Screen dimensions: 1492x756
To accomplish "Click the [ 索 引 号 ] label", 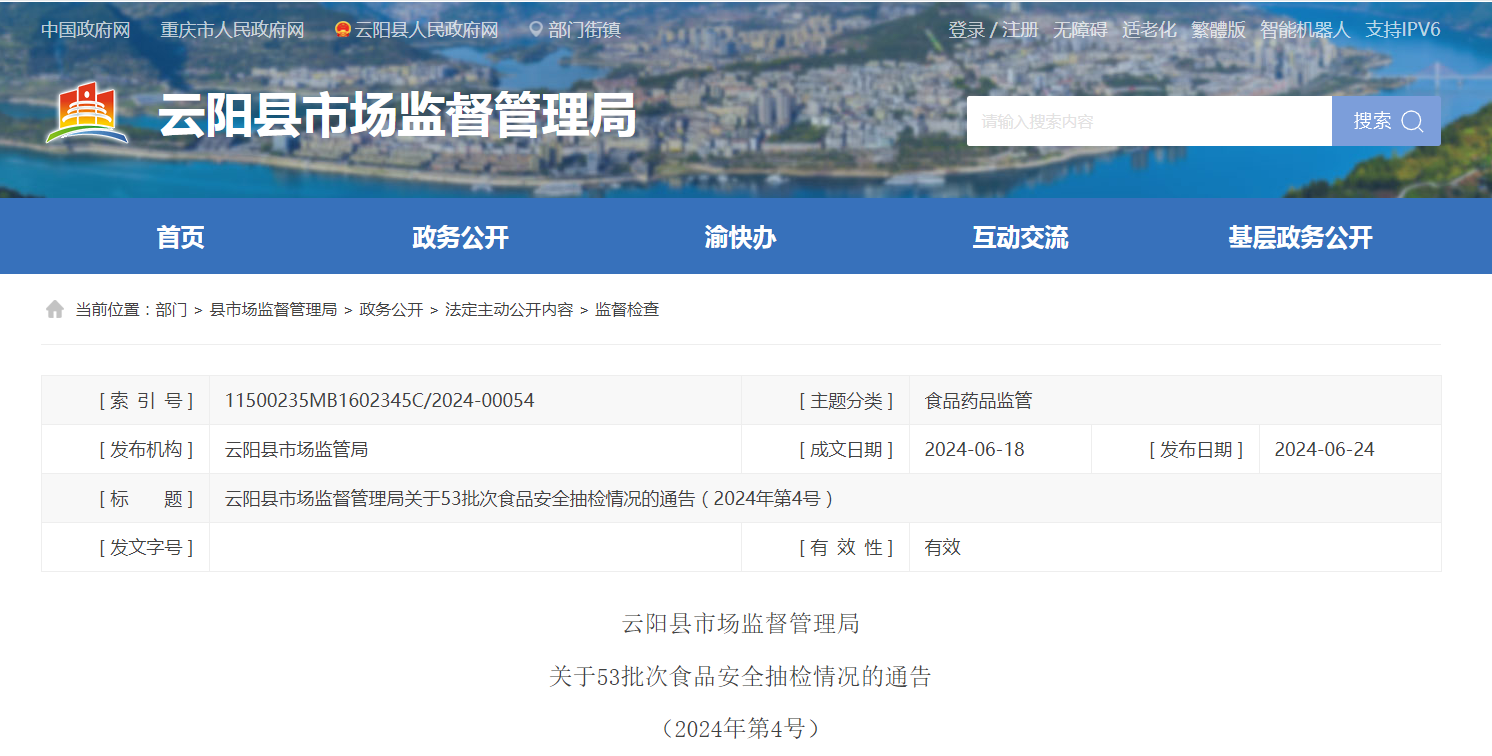I will [x=146, y=401].
